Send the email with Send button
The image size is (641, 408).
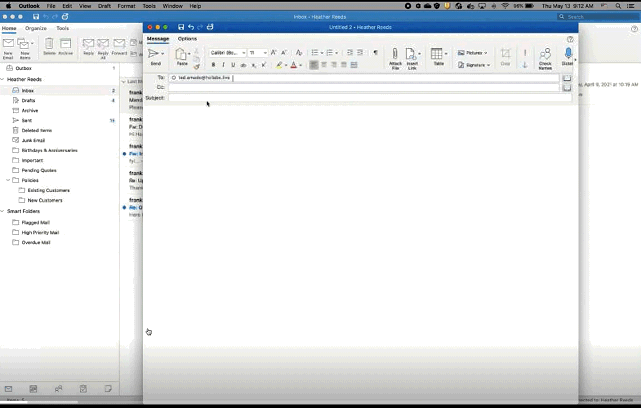(x=154, y=57)
